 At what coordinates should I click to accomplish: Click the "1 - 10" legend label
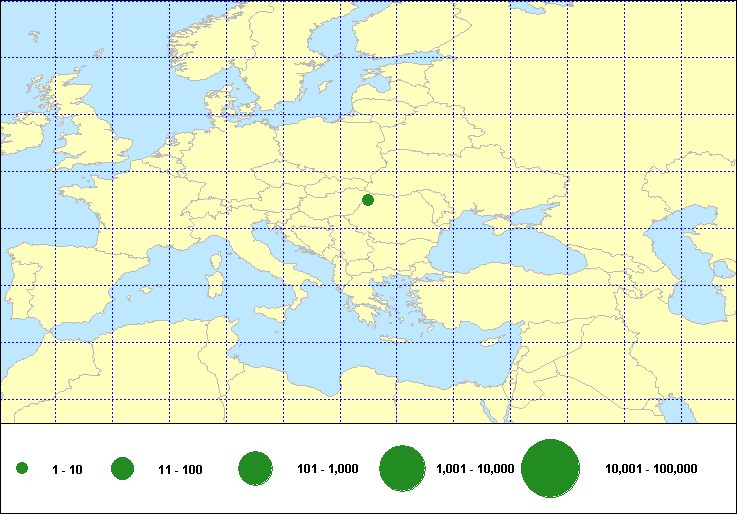68,469
